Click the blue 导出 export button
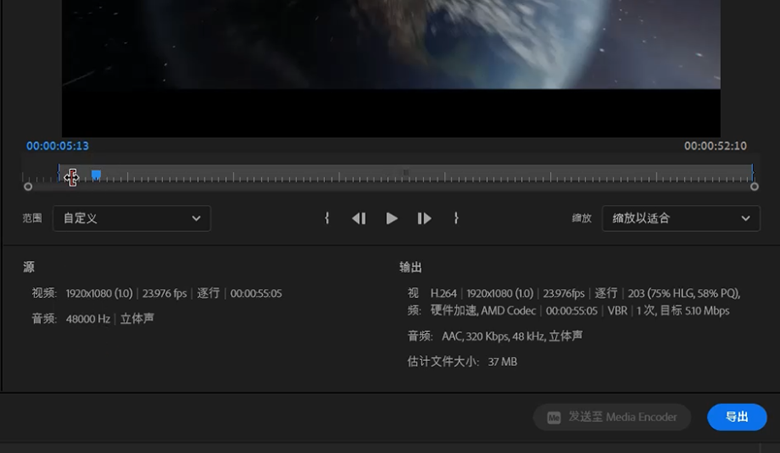 737,417
